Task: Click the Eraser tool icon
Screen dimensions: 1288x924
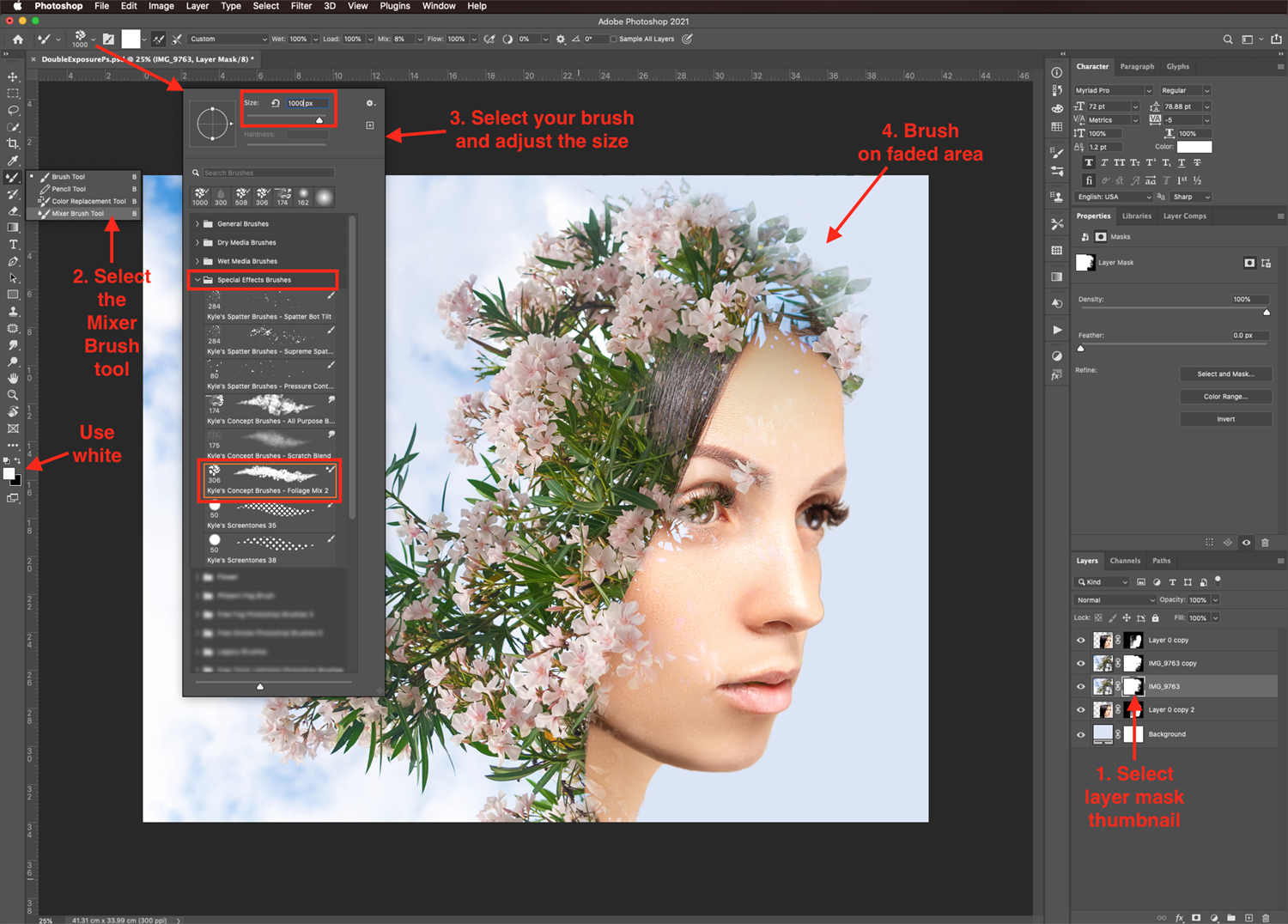Action: (x=13, y=211)
